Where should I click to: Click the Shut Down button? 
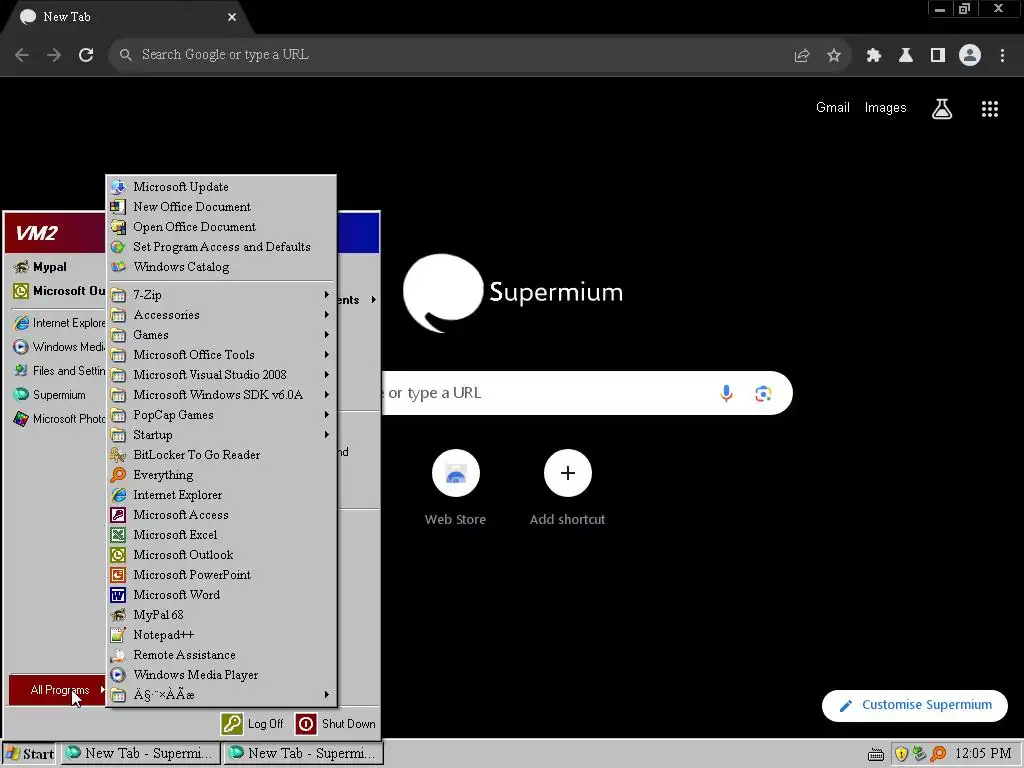pos(336,724)
